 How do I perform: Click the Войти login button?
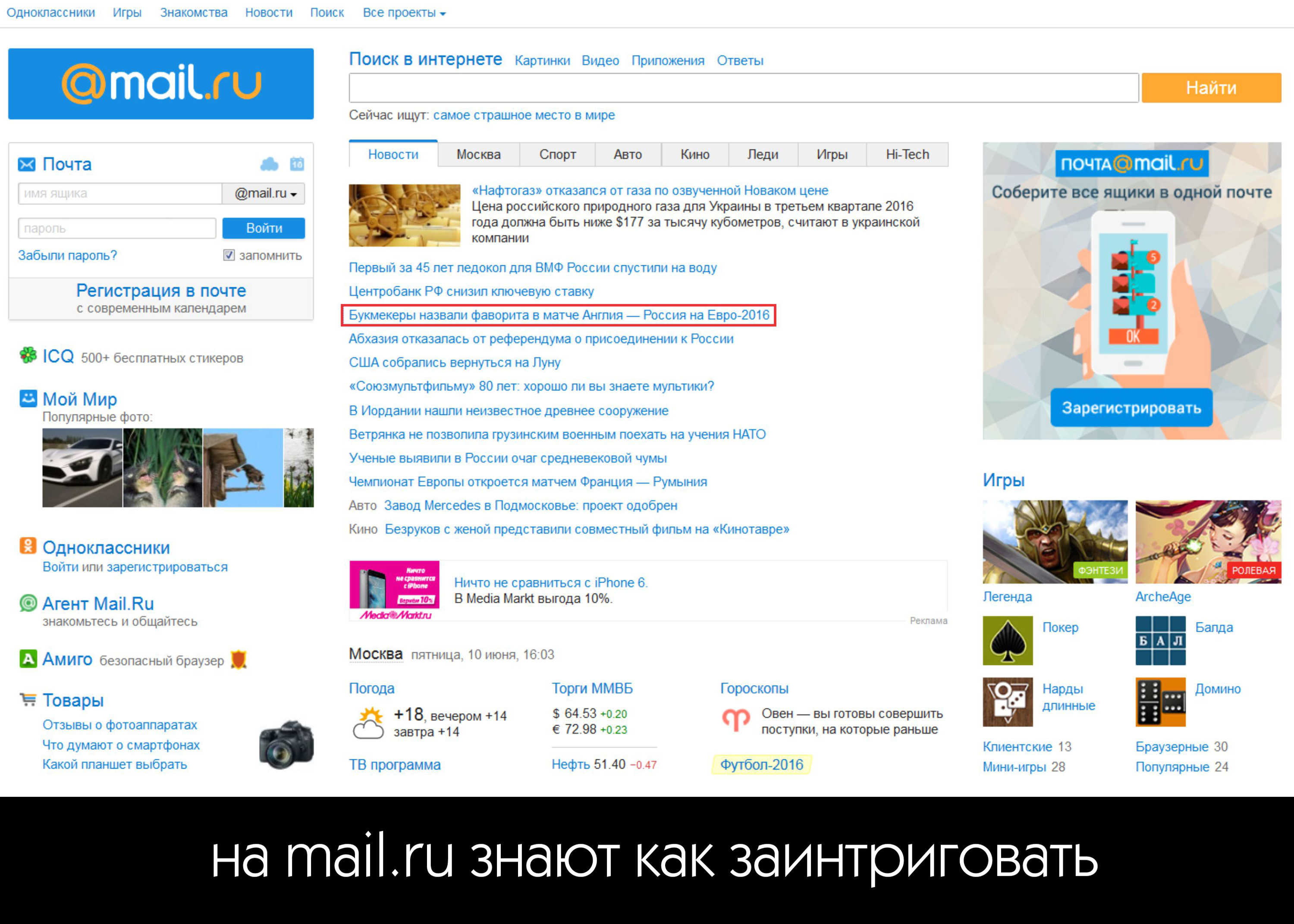[x=264, y=228]
